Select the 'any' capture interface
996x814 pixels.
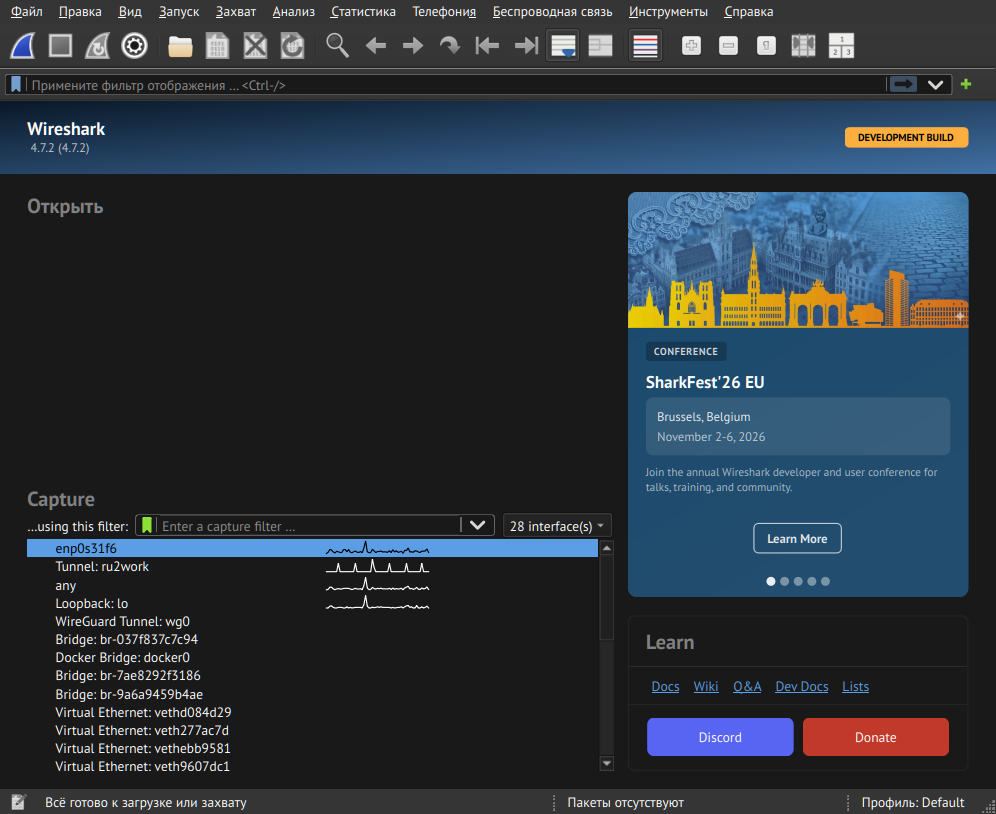coord(312,585)
